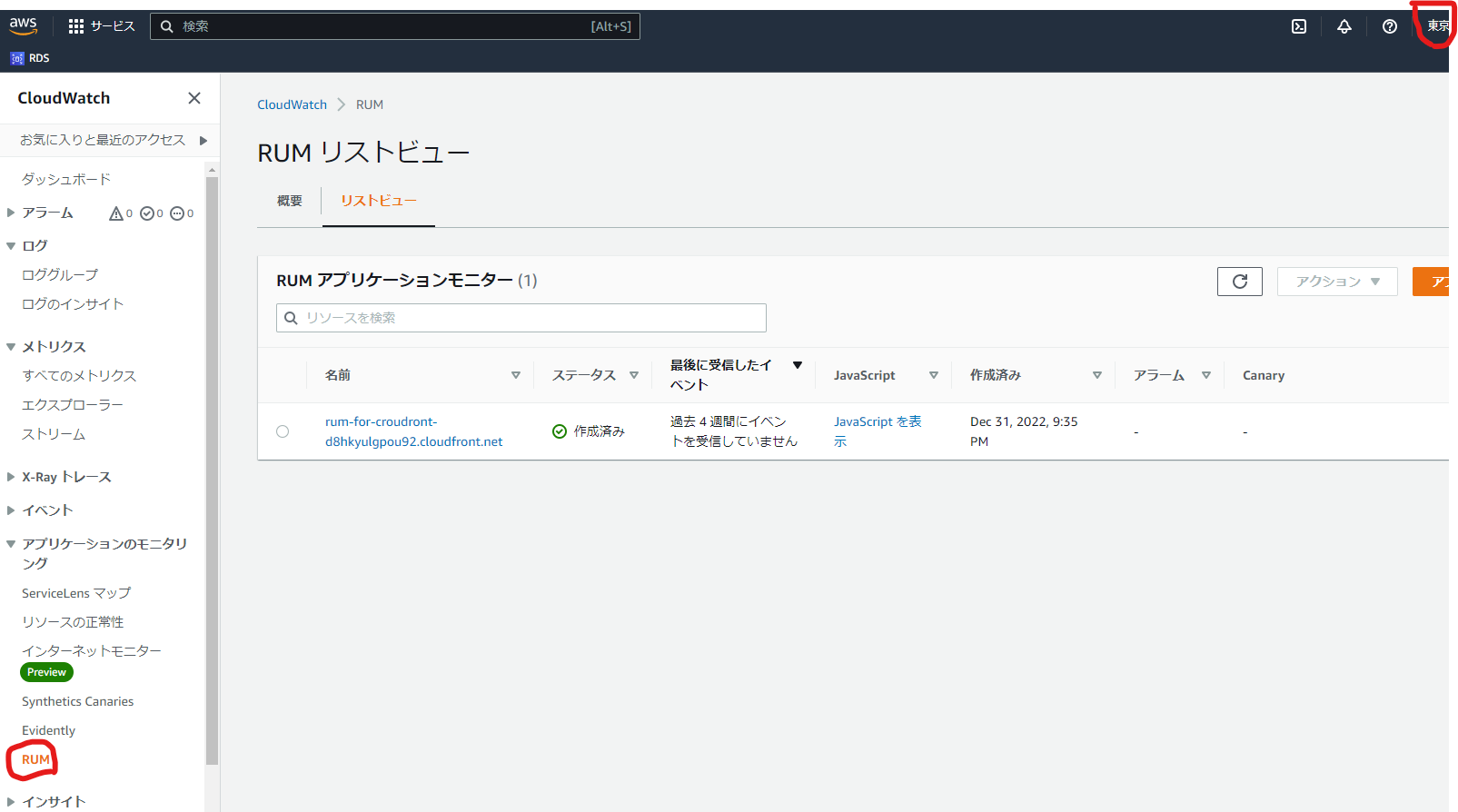Sort by the 作成済み column arrow

click(1097, 375)
